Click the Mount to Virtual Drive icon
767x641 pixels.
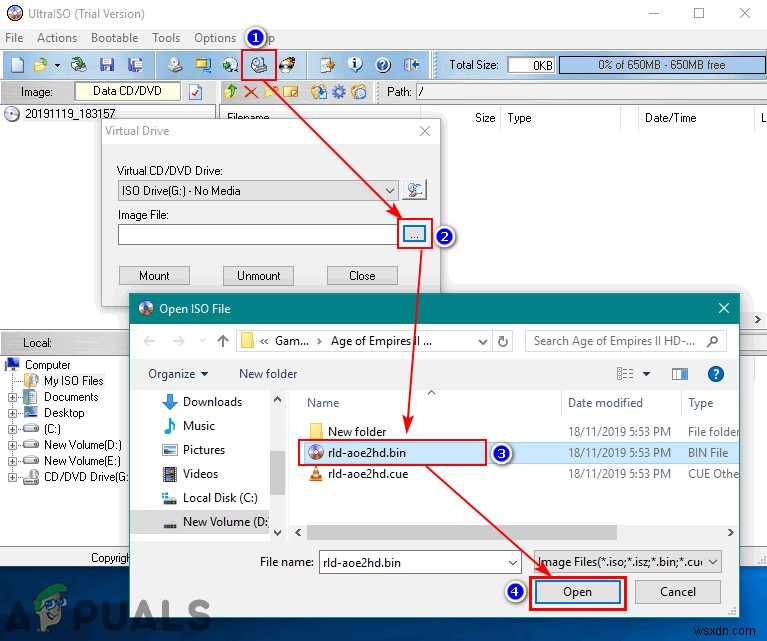[x=258, y=65]
